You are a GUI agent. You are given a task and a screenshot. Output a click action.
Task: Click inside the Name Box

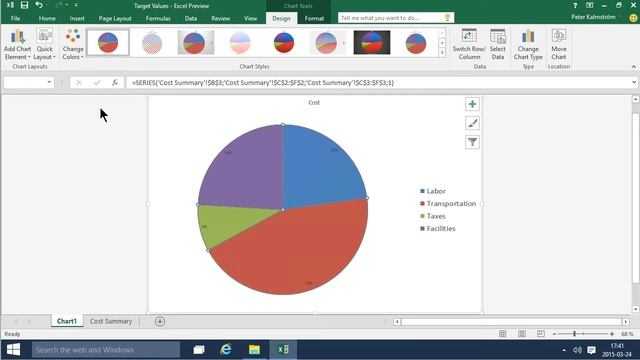coord(24,82)
